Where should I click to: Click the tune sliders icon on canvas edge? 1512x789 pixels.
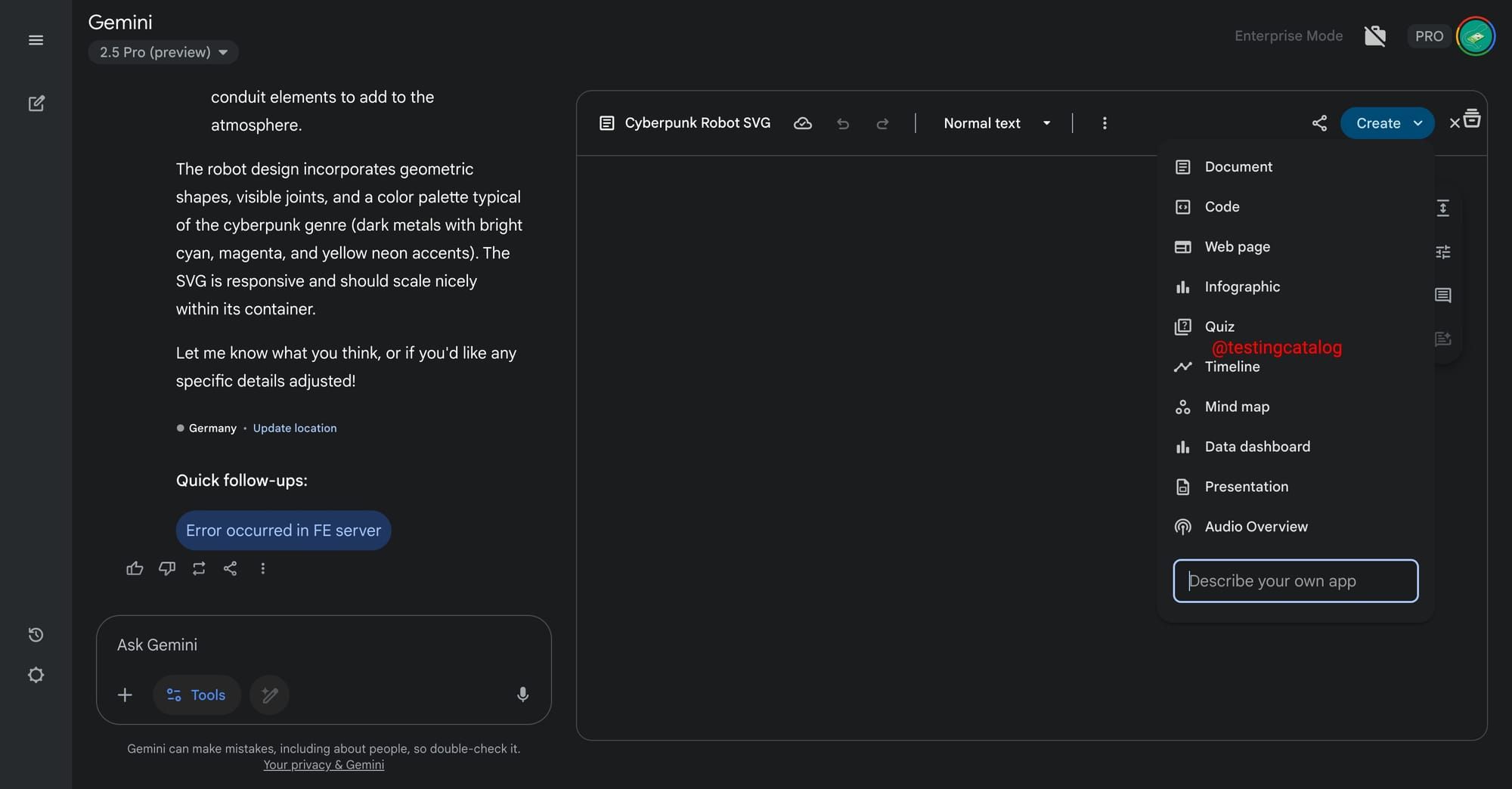pyautogui.click(x=1442, y=252)
